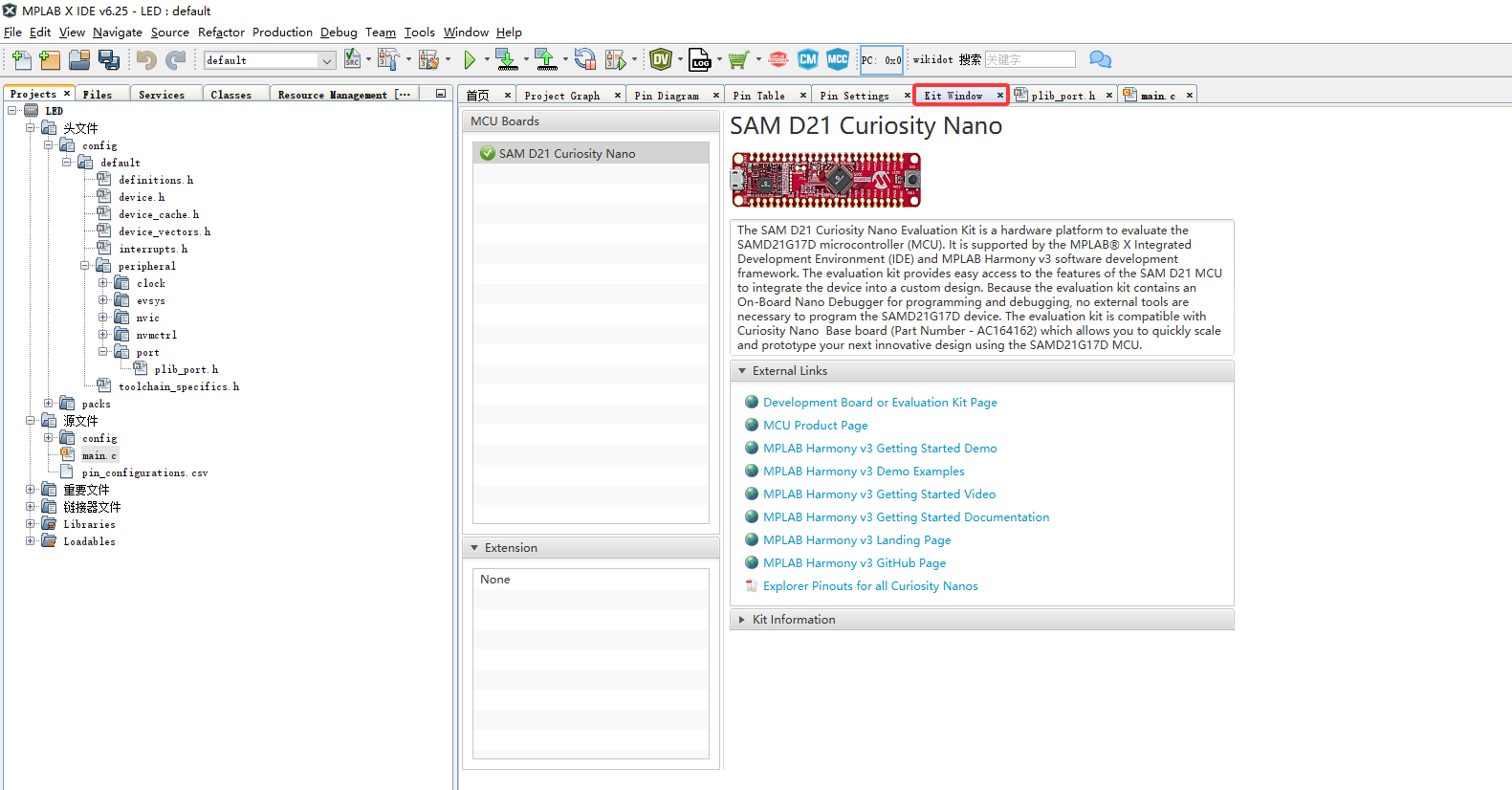The width and height of the screenshot is (1512, 790).
Task: Click the shopping cart icon
Action: 738,59
